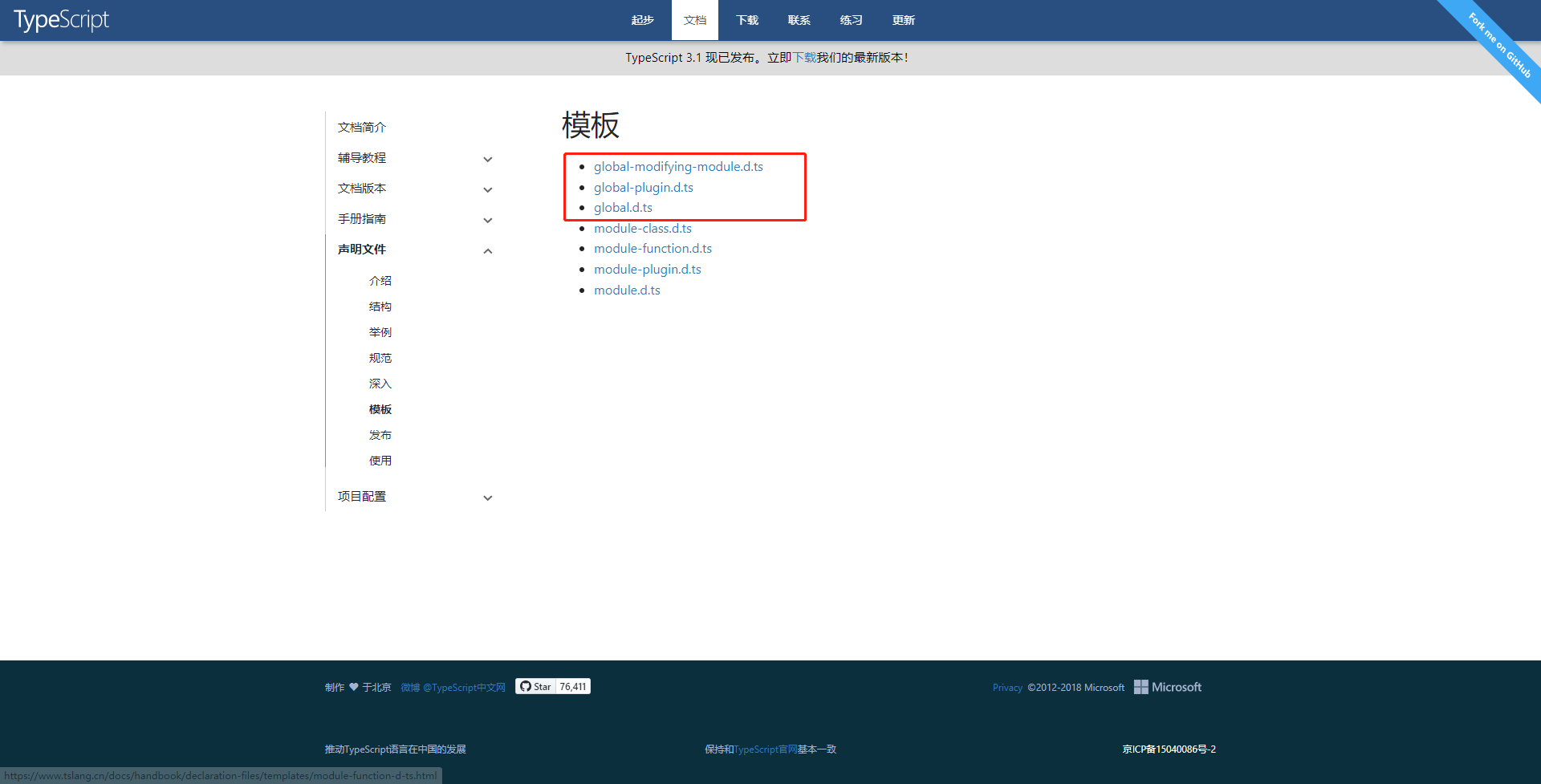Viewport: 1541px width, 784px height.
Task: Open 使用 under 声明文件
Action: coord(380,461)
